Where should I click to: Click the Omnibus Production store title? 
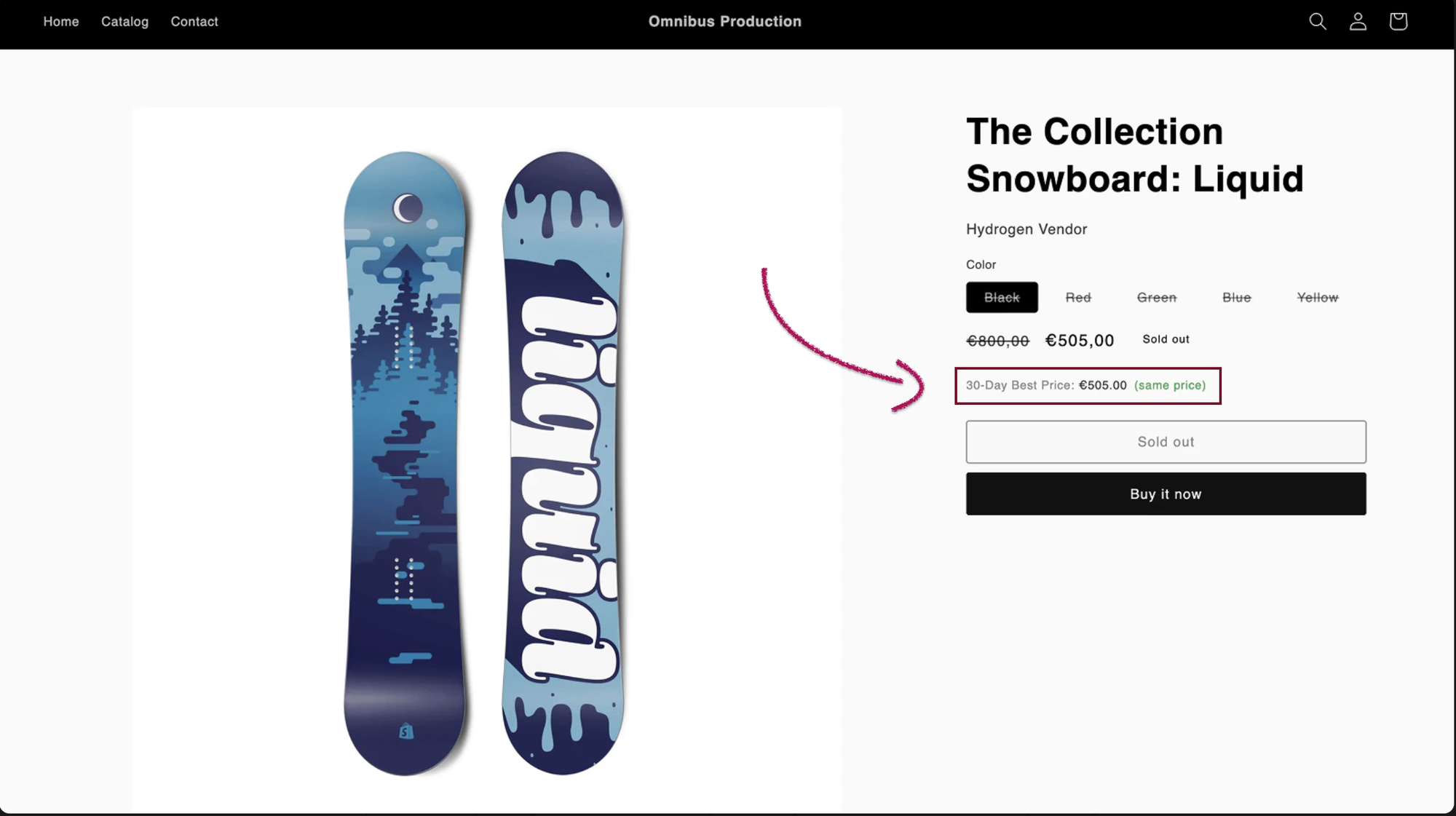pos(725,22)
